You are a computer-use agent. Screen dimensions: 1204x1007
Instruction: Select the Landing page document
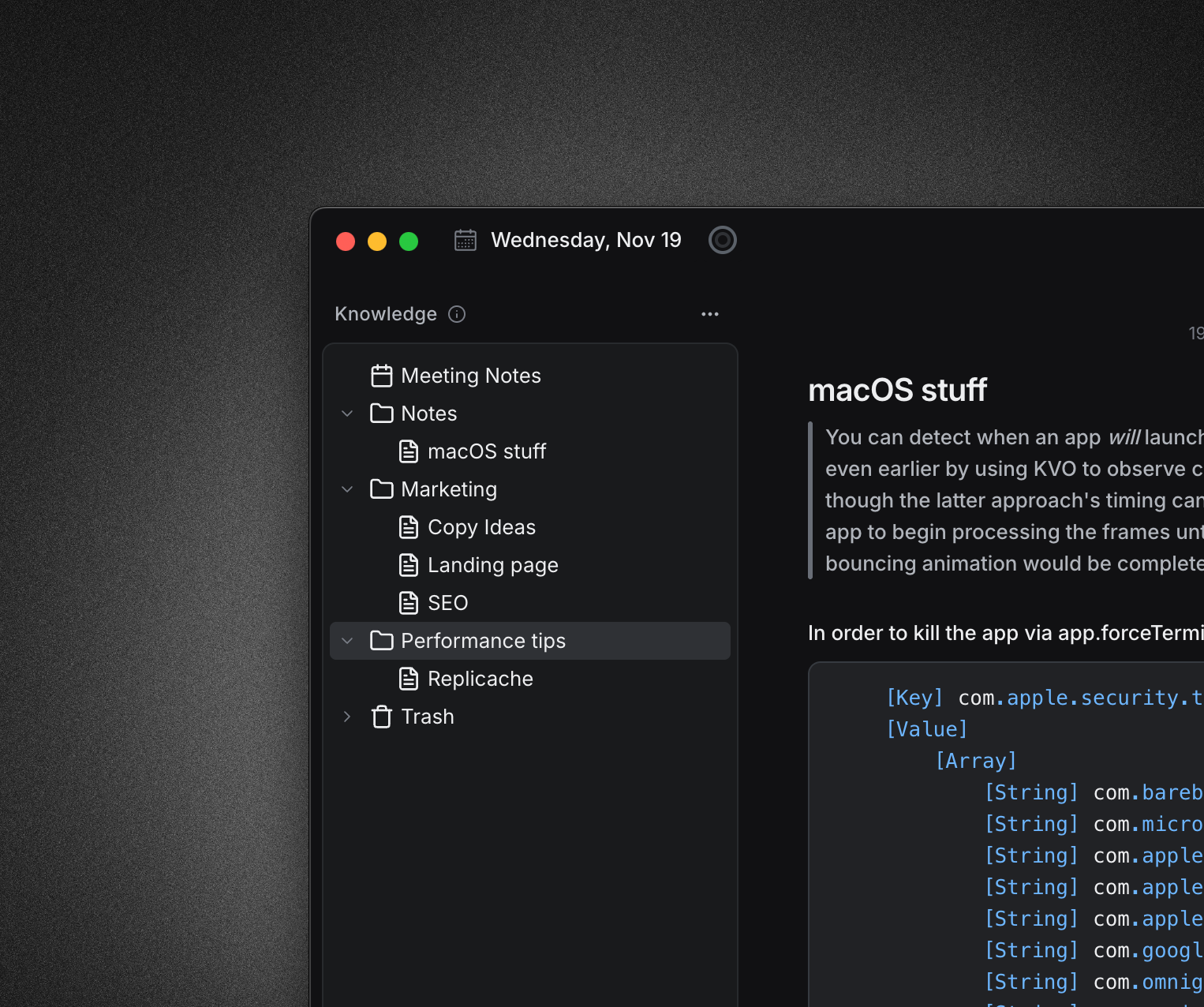click(x=492, y=565)
